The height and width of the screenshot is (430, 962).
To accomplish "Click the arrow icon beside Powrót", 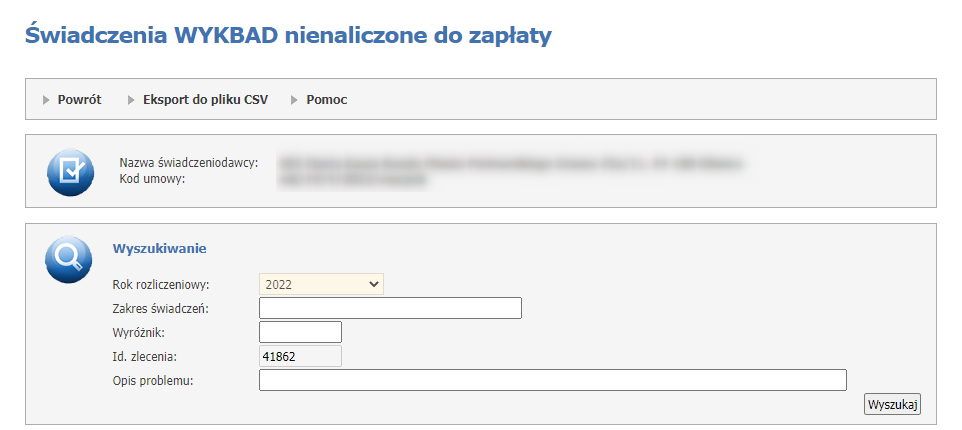I will pyautogui.click(x=46, y=100).
